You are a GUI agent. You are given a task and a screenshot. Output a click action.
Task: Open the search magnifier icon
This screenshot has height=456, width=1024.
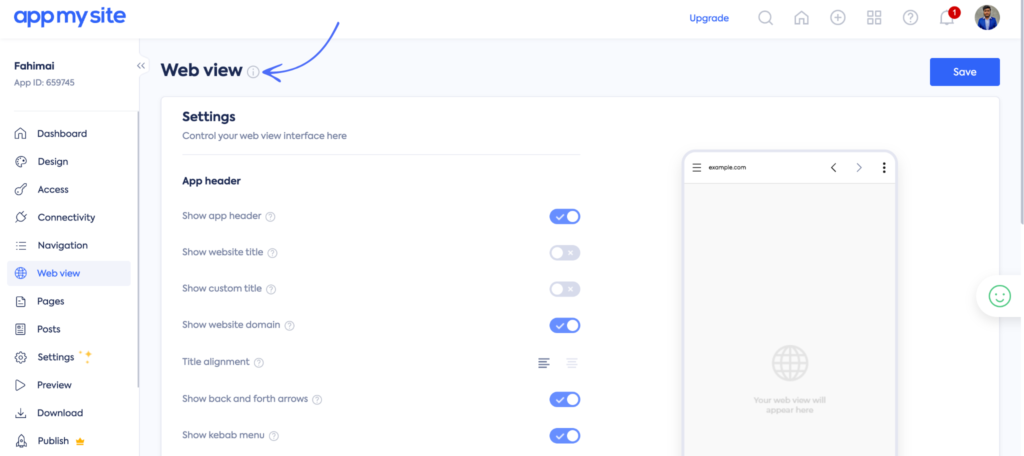765,18
